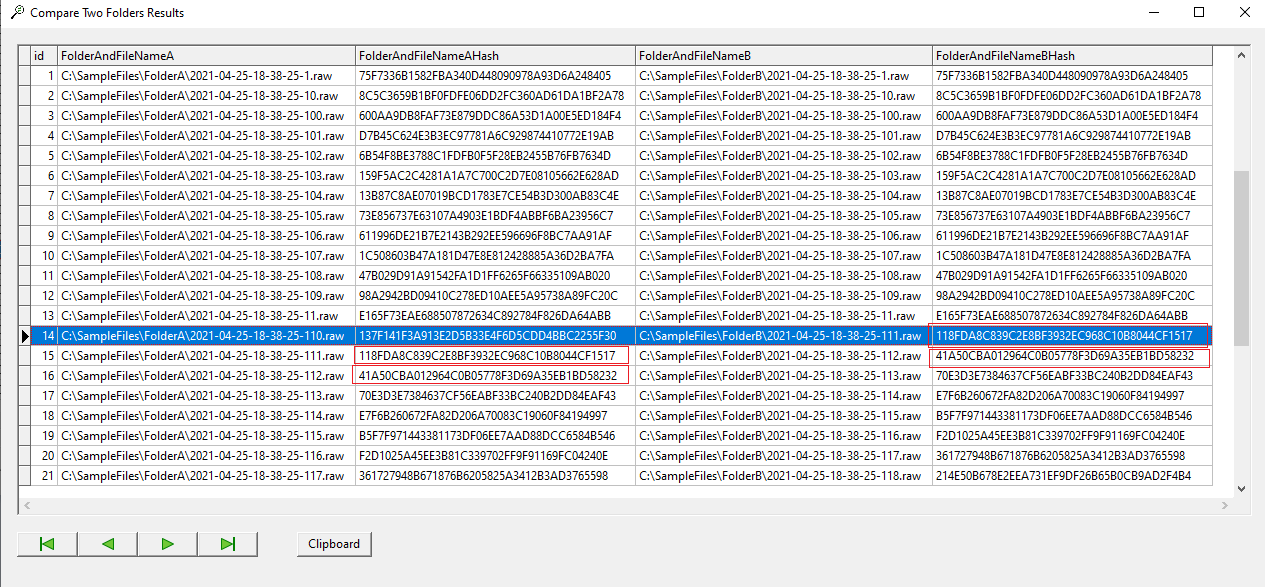Screen dimensions: 1265x587
Task: Maximize the Compare Two Folders Results window
Action: point(1199,13)
